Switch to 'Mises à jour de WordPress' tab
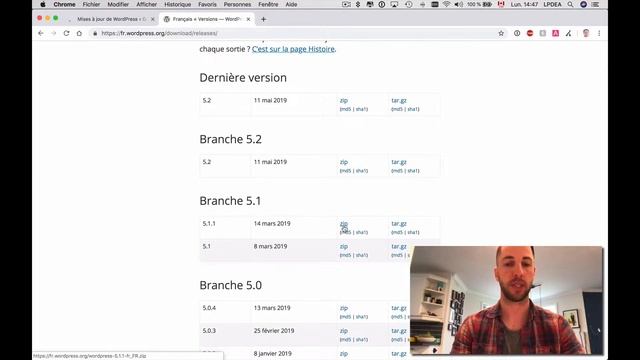Viewport: 640px width, 360px height. point(111,19)
